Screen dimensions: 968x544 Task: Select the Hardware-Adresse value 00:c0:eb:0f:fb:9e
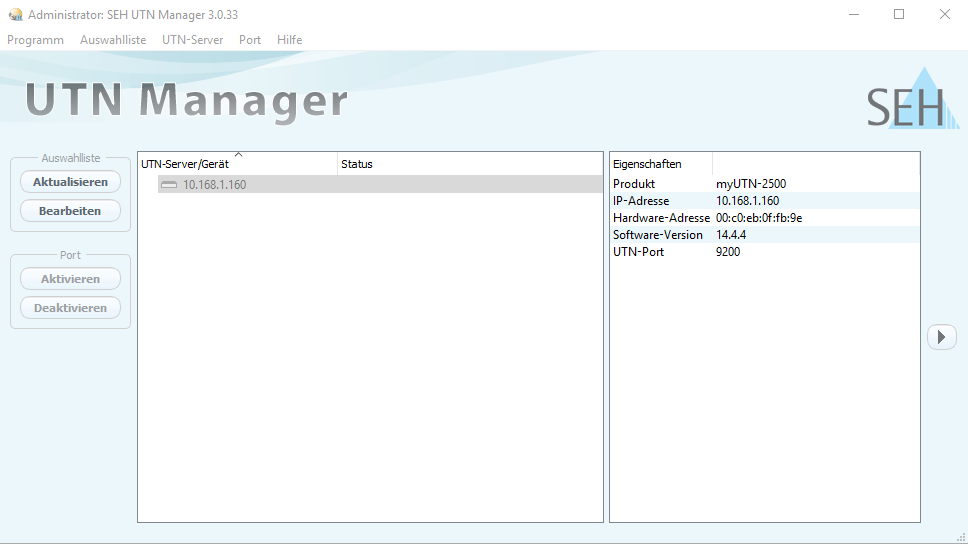pos(759,218)
